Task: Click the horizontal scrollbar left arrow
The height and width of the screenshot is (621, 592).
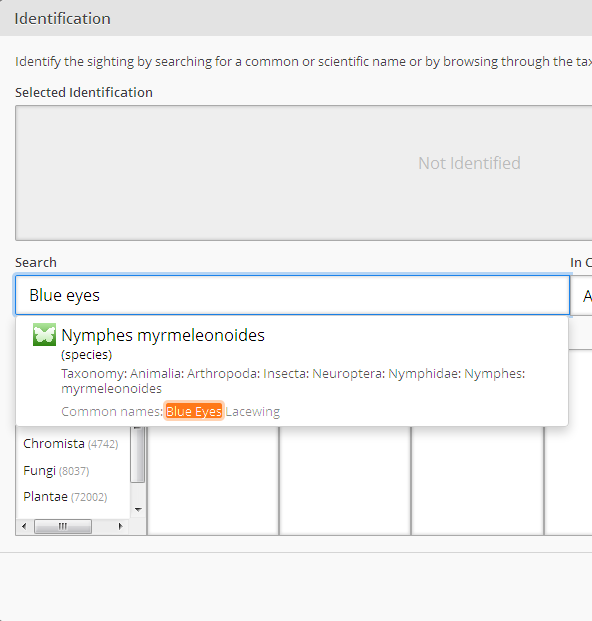Action: coord(24,526)
